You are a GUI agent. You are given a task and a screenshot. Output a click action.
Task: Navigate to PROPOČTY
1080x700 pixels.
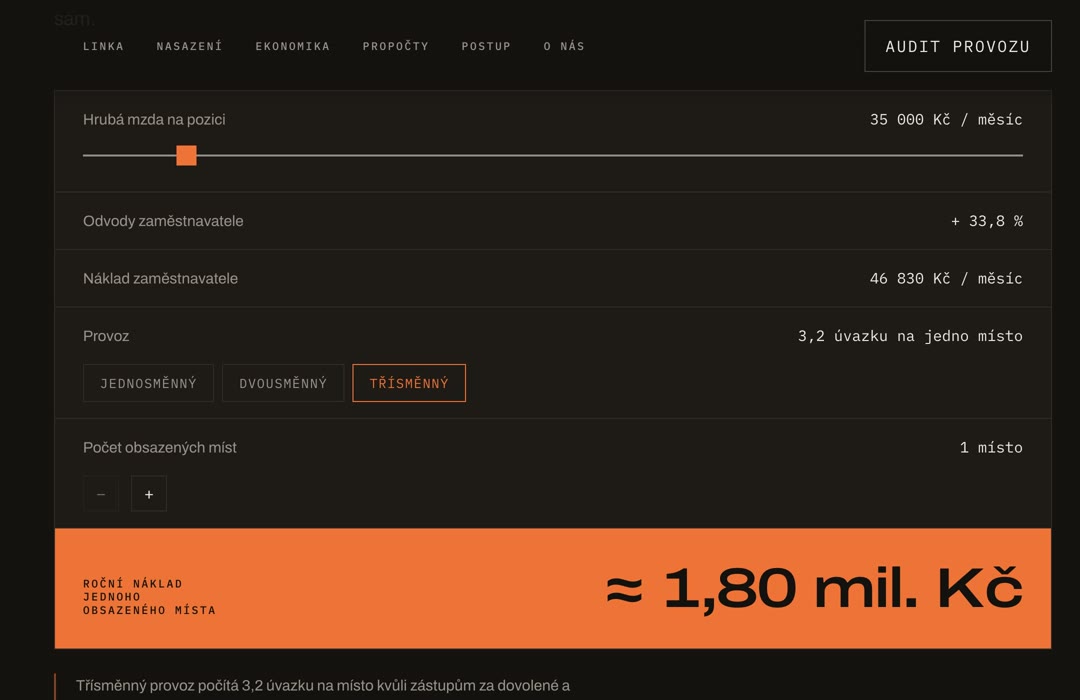(x=395, y=46)
